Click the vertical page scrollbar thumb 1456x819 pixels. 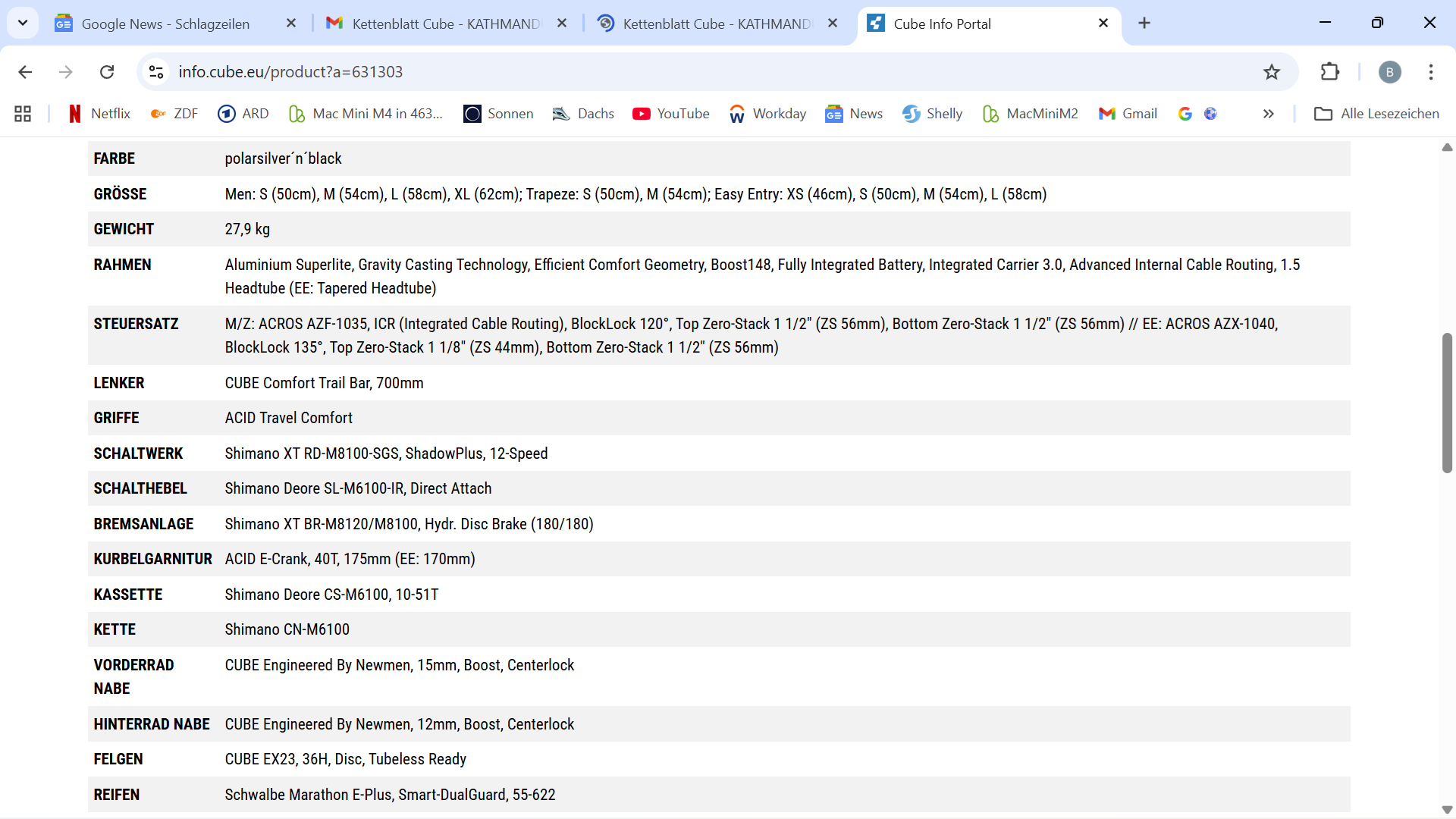[1447, 402]
